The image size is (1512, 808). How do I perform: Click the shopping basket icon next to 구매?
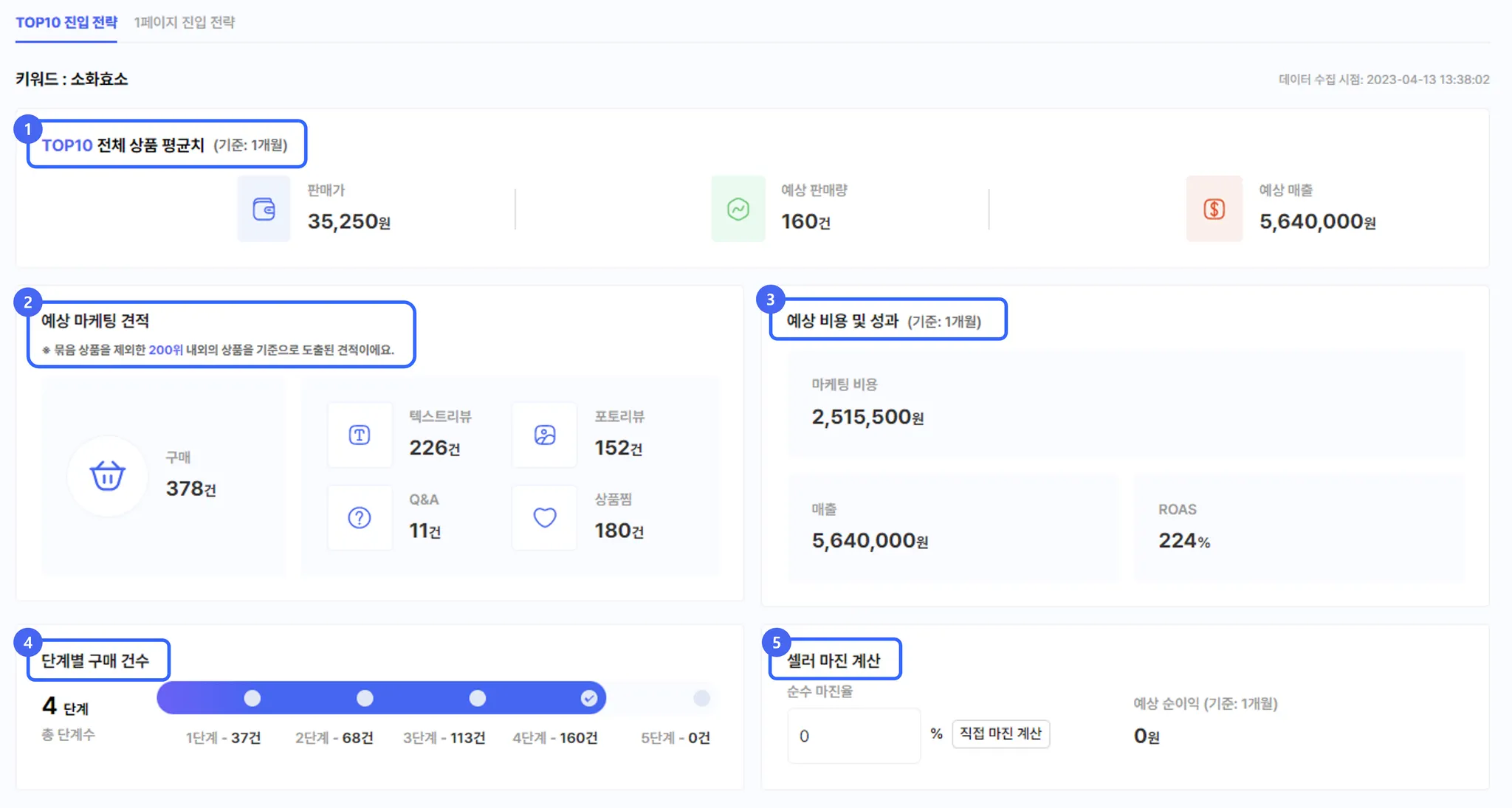coord(108,475)
